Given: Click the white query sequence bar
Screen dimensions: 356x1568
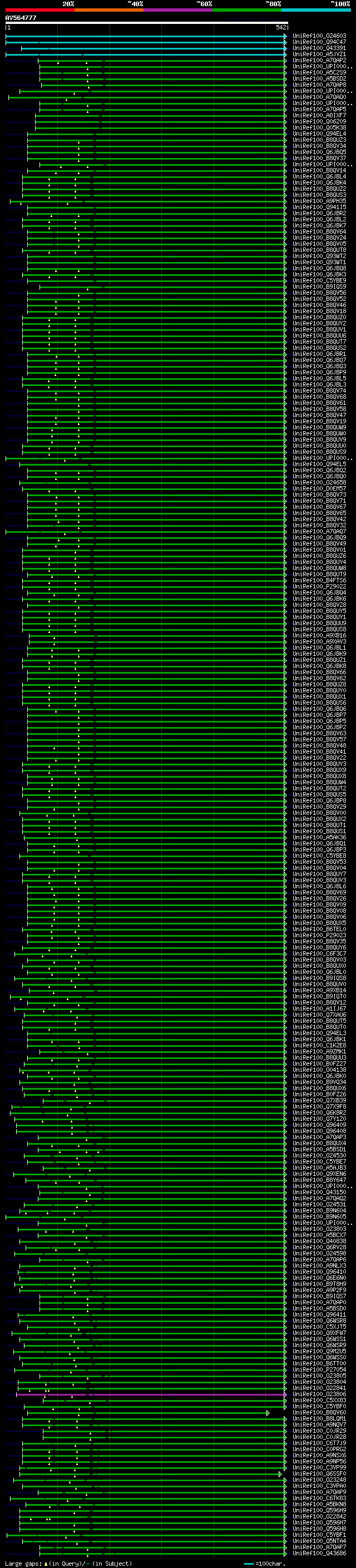Looking at the screenshot, I should (x=147, y=22).
